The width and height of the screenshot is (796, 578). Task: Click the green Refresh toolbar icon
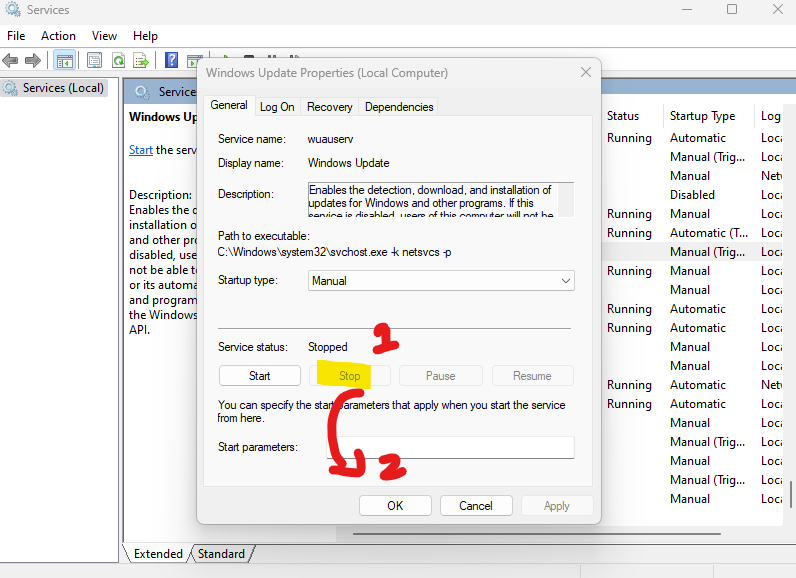pos(118,61)
